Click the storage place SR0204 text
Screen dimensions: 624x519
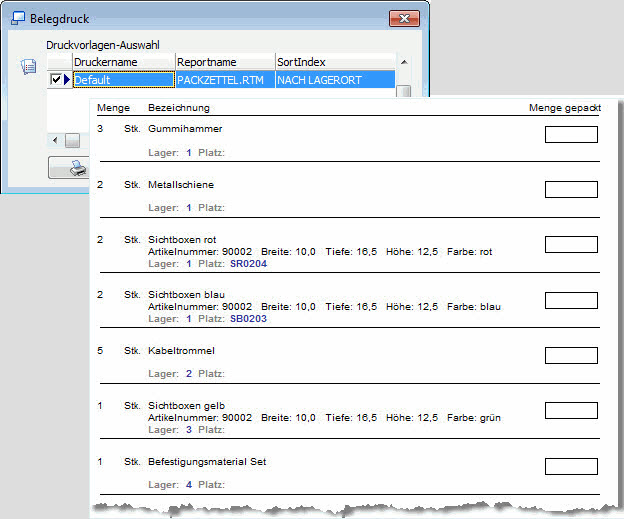(248, 264)
